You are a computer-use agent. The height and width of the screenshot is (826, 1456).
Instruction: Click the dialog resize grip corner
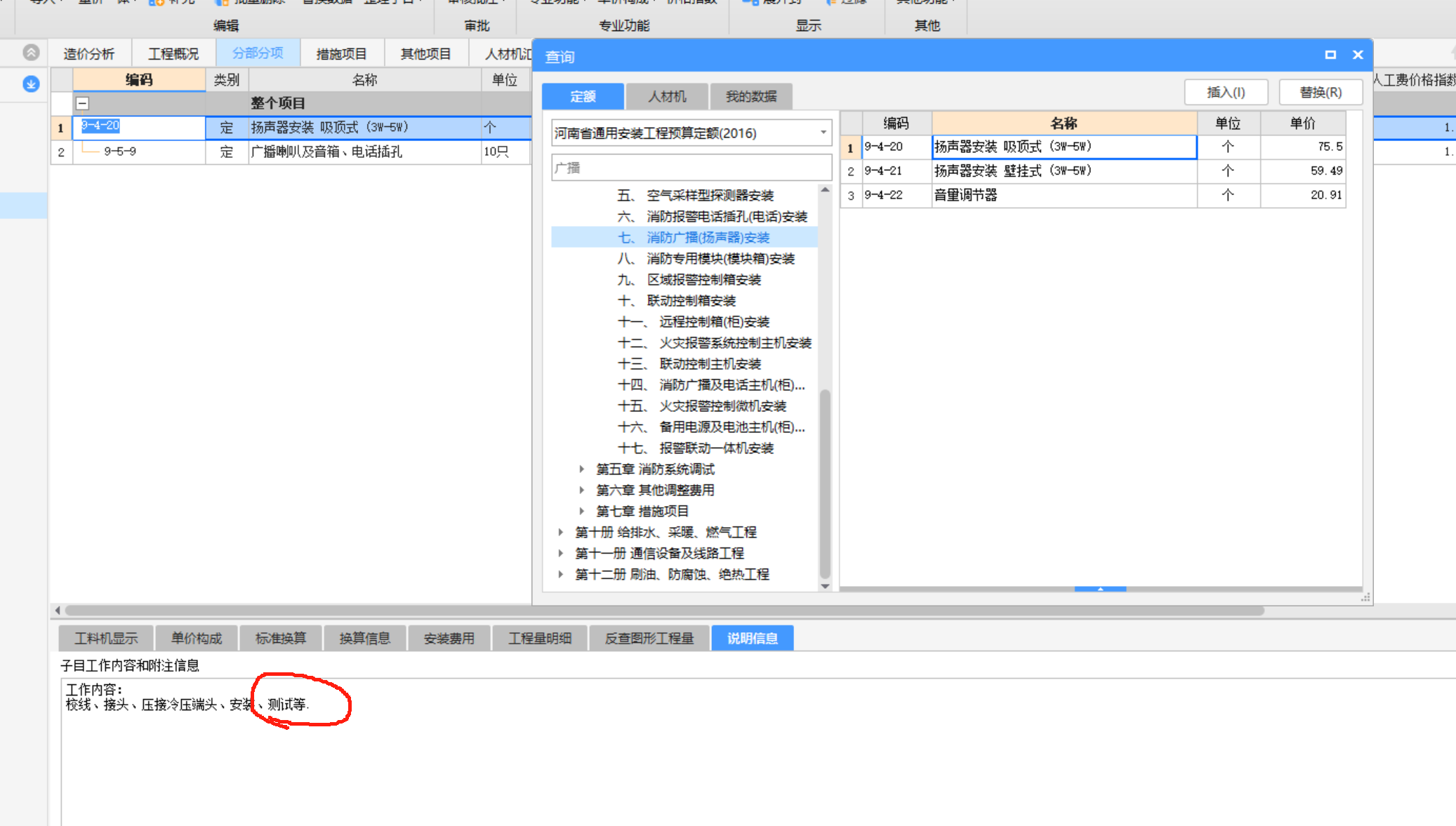point(1365,597)
